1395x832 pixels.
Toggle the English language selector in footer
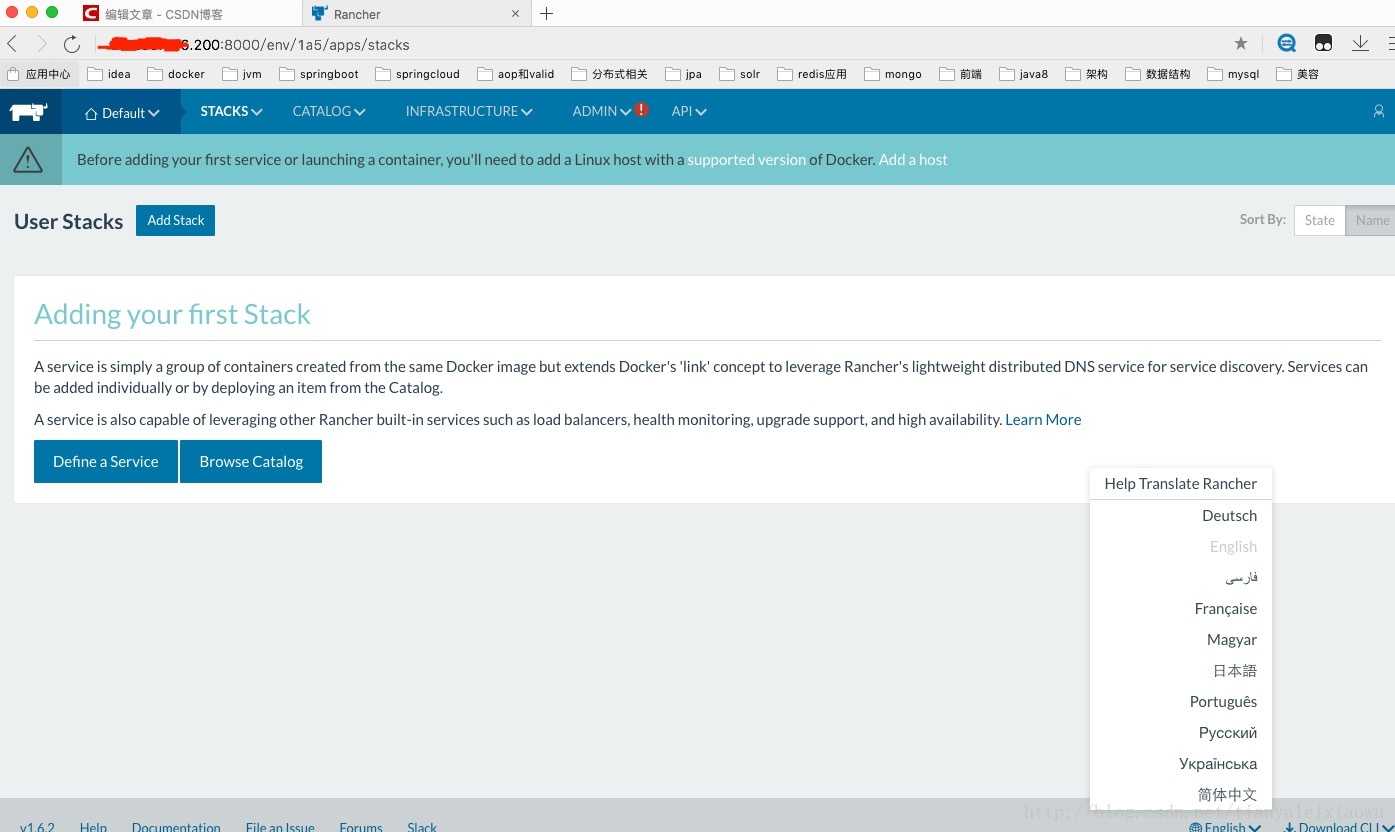click(x=1225, y=826)
